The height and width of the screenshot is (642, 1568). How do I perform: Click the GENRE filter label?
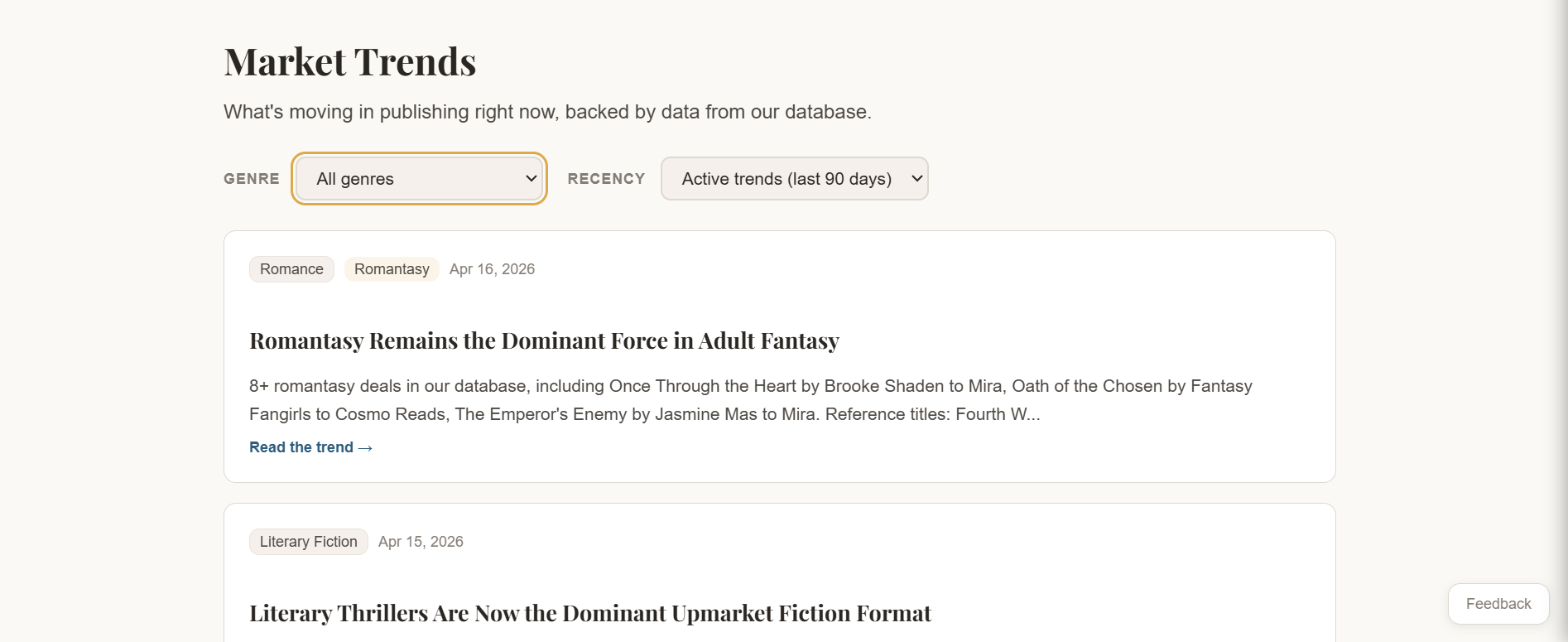point(252,179)
